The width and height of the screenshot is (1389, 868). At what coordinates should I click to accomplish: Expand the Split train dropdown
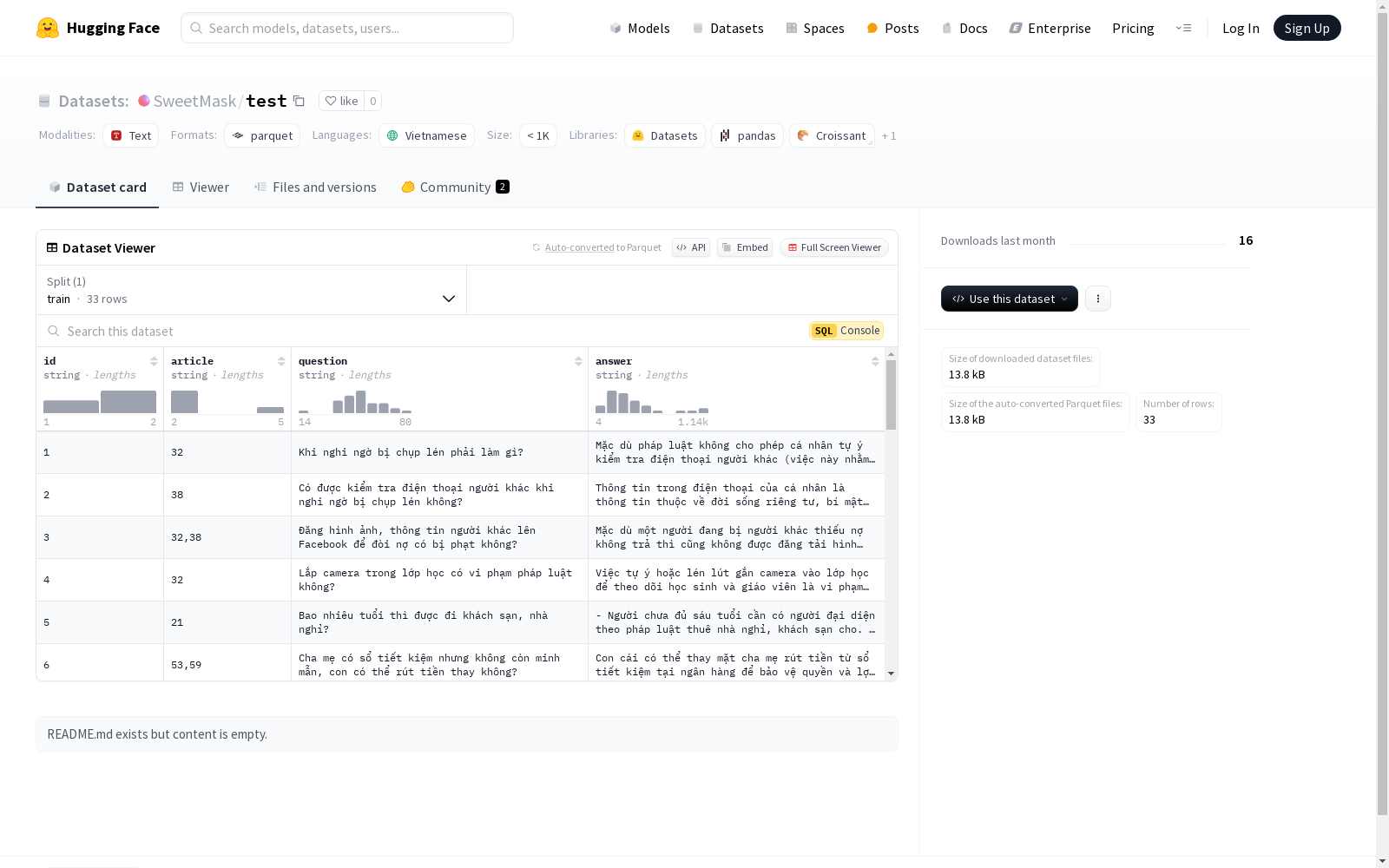click(252, 290)
